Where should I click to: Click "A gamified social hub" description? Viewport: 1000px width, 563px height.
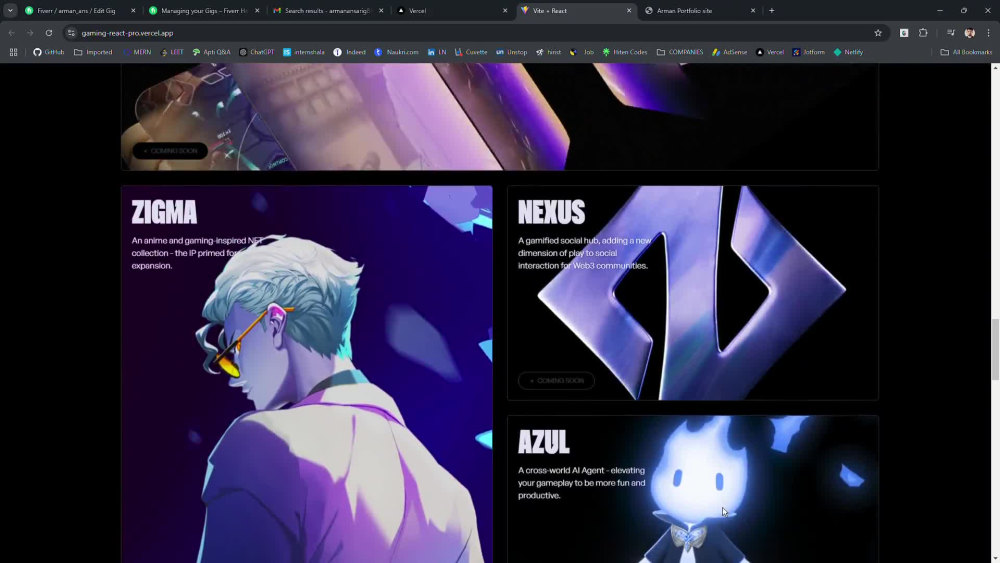[x=584, y=253]
